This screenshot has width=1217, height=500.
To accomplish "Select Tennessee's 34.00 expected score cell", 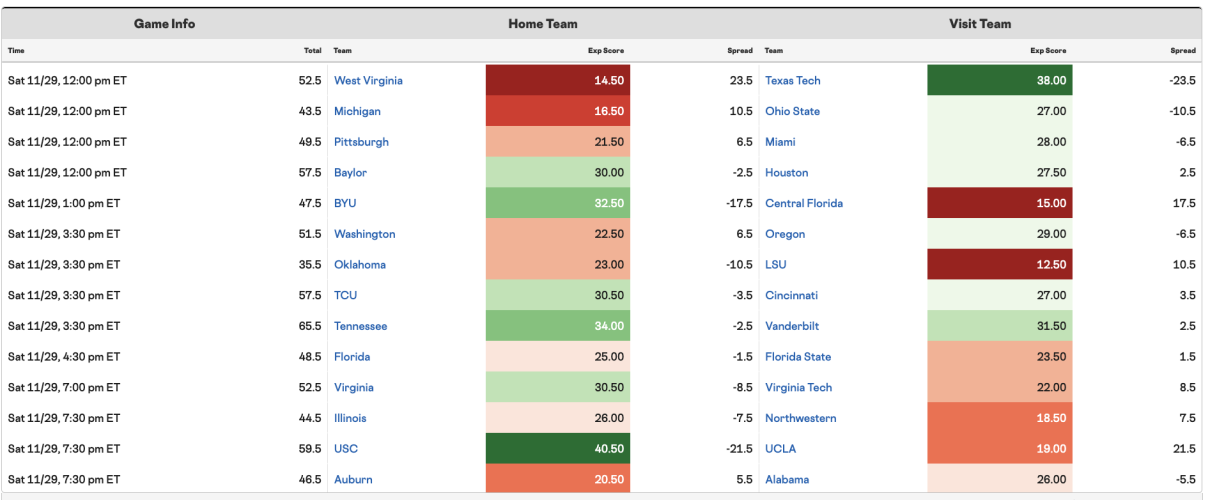I will coord(558,326).
